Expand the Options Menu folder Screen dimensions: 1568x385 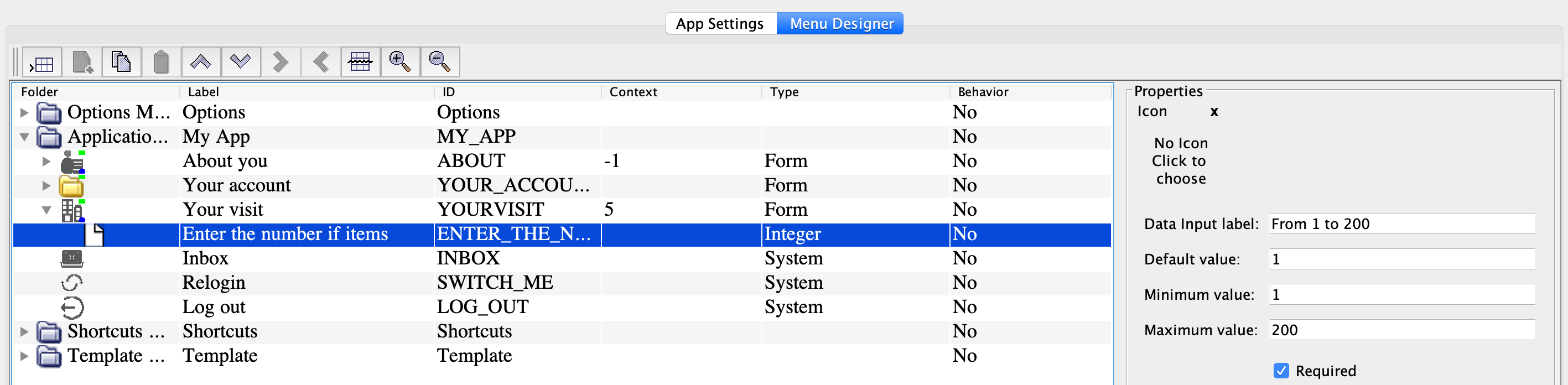24,112
